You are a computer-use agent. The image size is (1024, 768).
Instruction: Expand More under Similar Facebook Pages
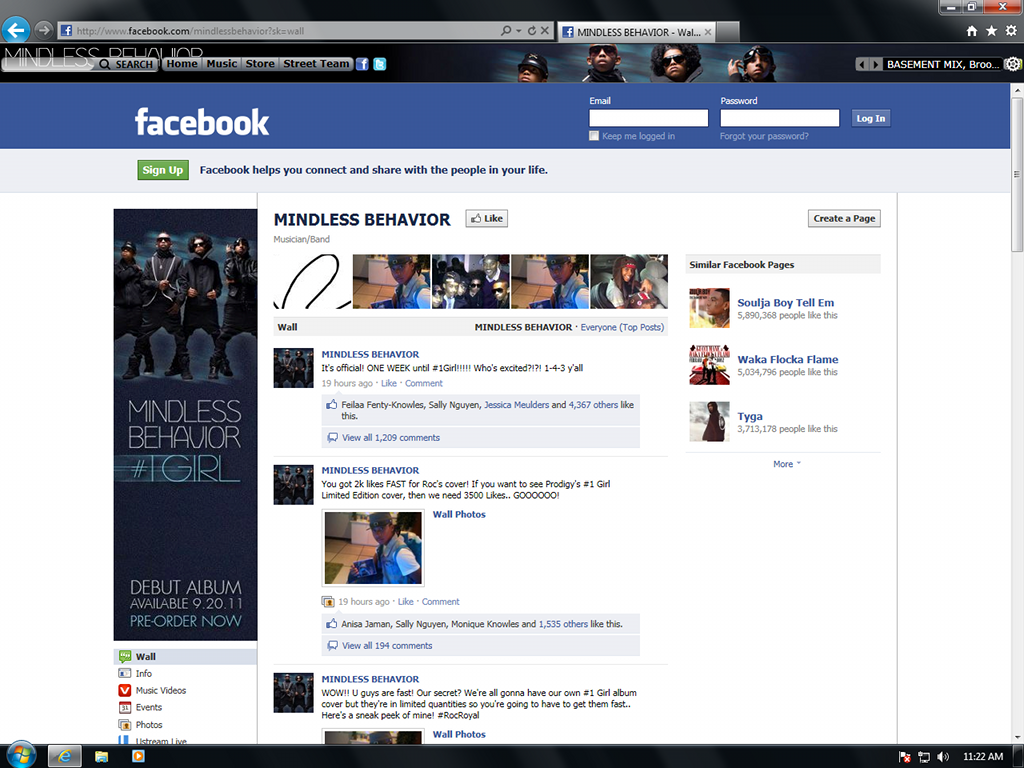(x=783, y=463)
